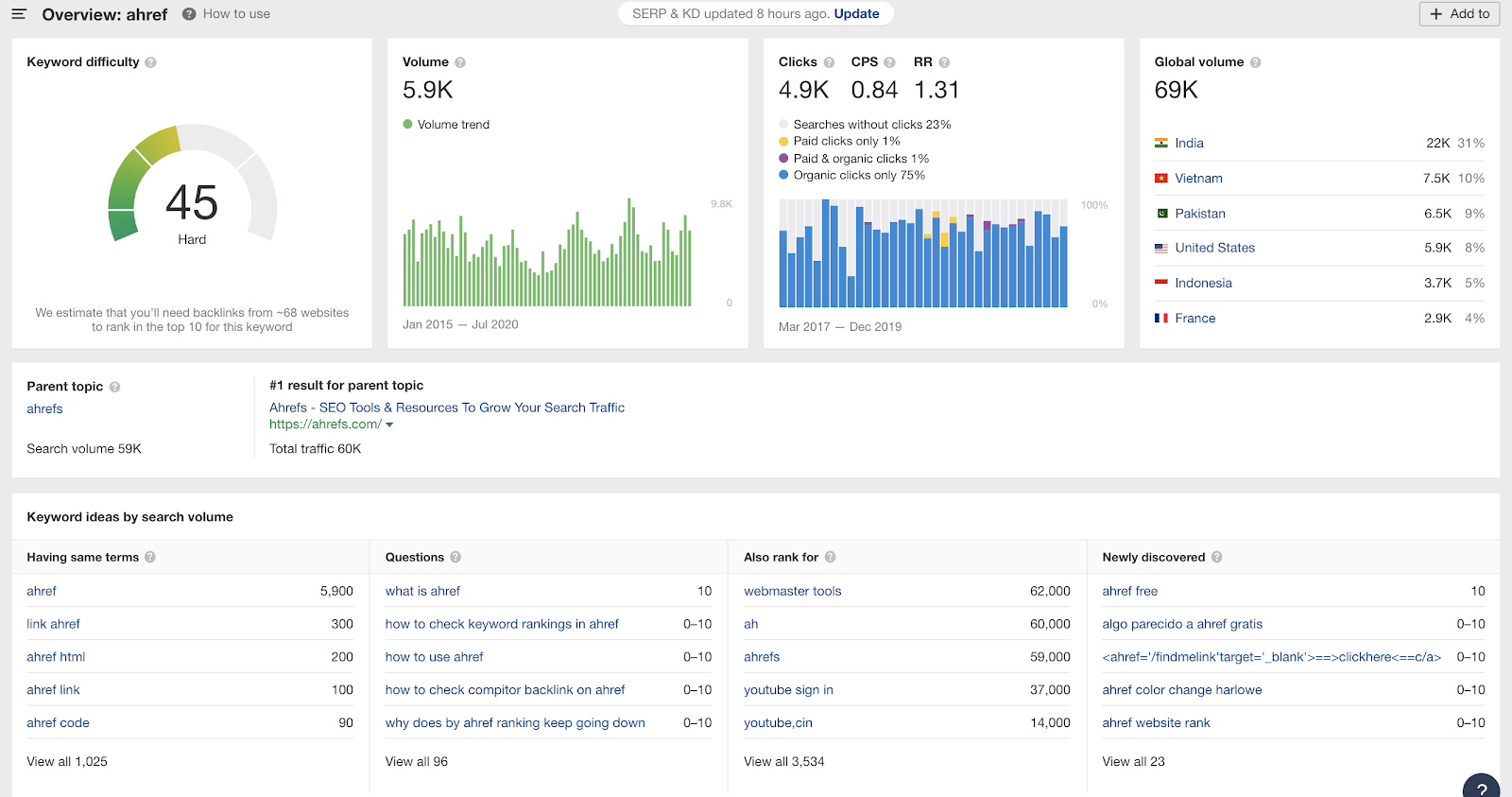Image resolution: width=1512 pixels, height=797 pixels.
Task: Open 'ahref color change harlowe' keyword
Action: [1182, 690]
